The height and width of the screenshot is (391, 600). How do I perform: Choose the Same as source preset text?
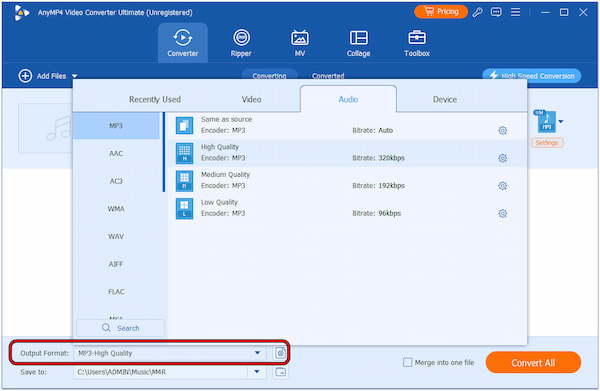pyautogui.click(x=227, y=119)
